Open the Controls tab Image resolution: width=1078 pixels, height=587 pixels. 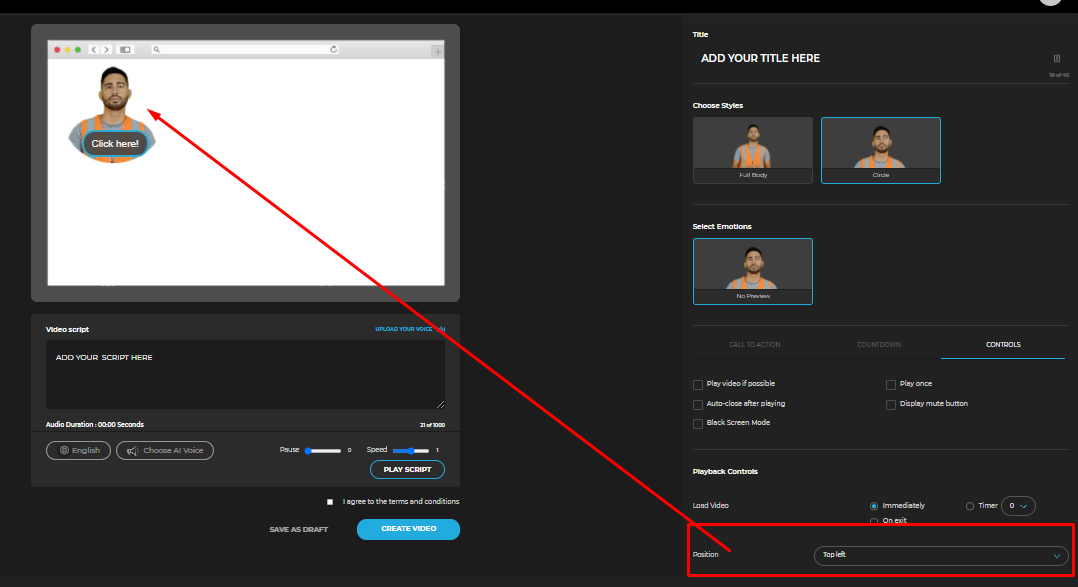pyautogui.click(x=1003, y=344)
